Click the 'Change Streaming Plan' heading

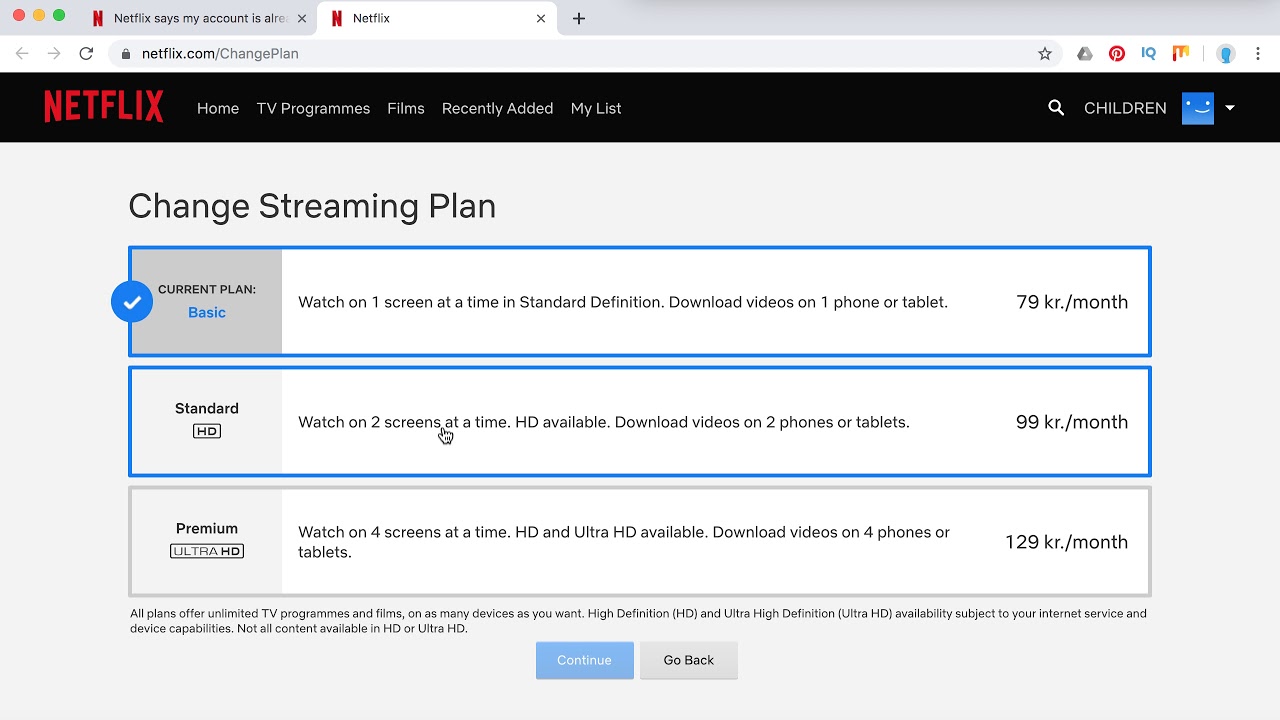point(312,206)
